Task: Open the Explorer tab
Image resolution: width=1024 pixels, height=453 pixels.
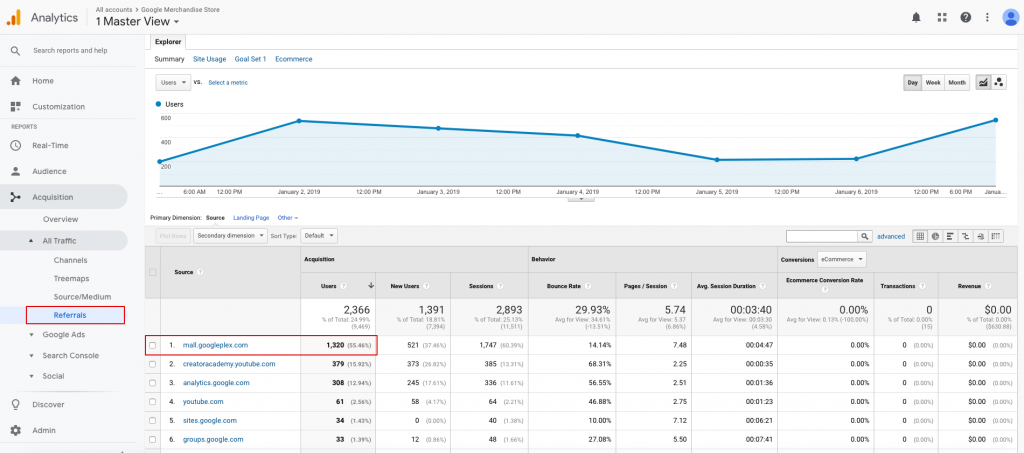Action: click(x=168, y=42)
